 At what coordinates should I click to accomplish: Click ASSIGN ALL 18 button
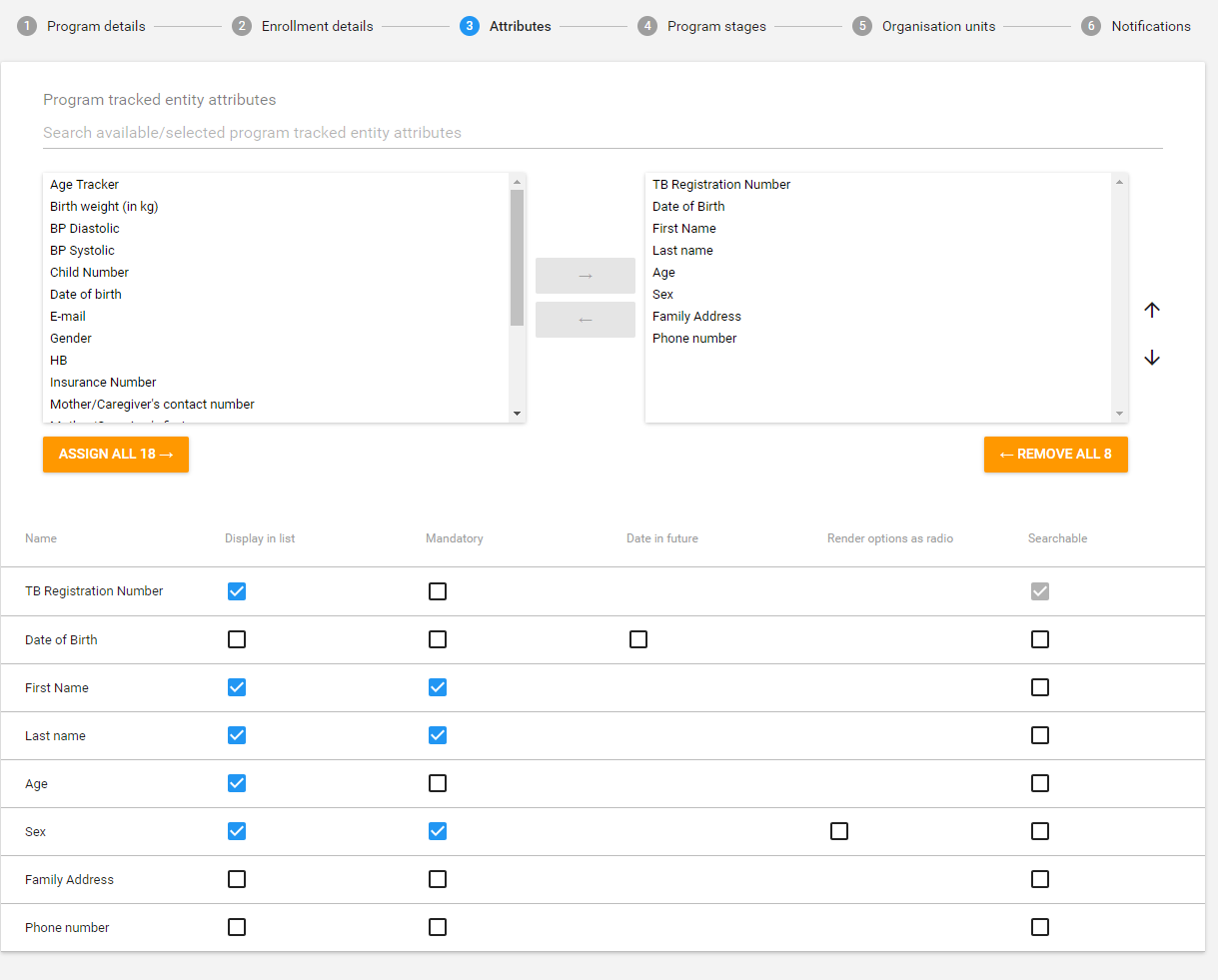pyautogui.click(x=116, y=455)
